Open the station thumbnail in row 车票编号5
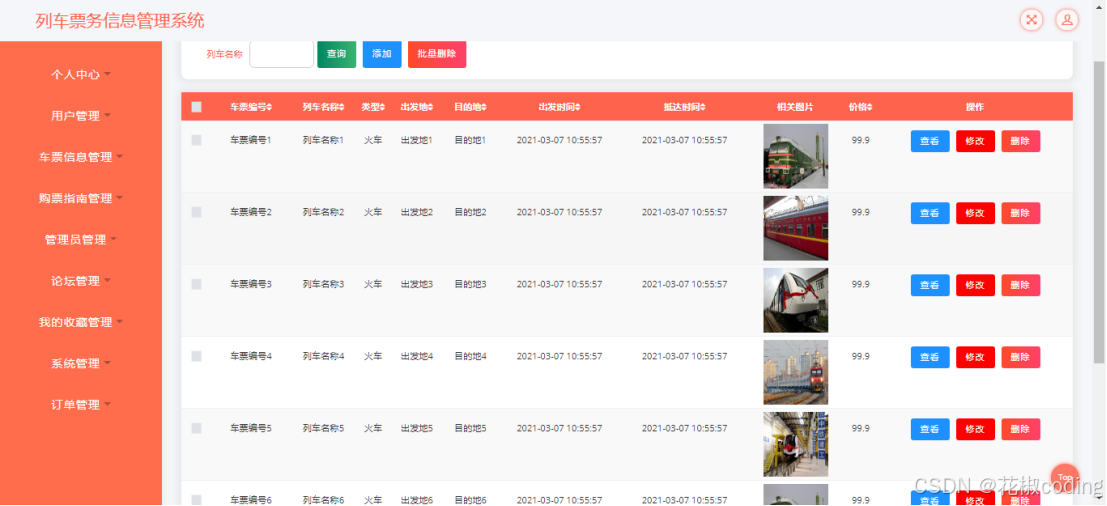This screenshot has width=1107, height=506. pos(795,444)
